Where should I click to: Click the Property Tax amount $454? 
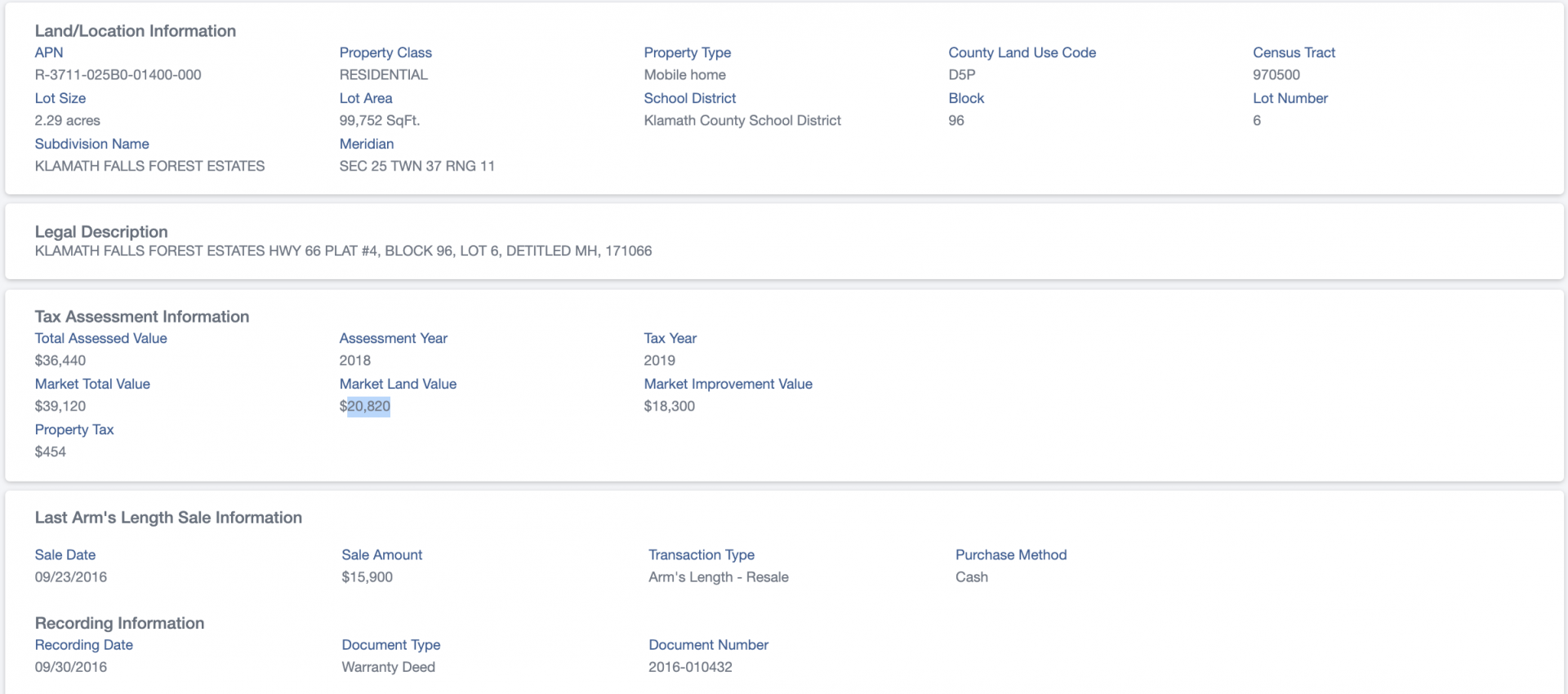point(50,452)
